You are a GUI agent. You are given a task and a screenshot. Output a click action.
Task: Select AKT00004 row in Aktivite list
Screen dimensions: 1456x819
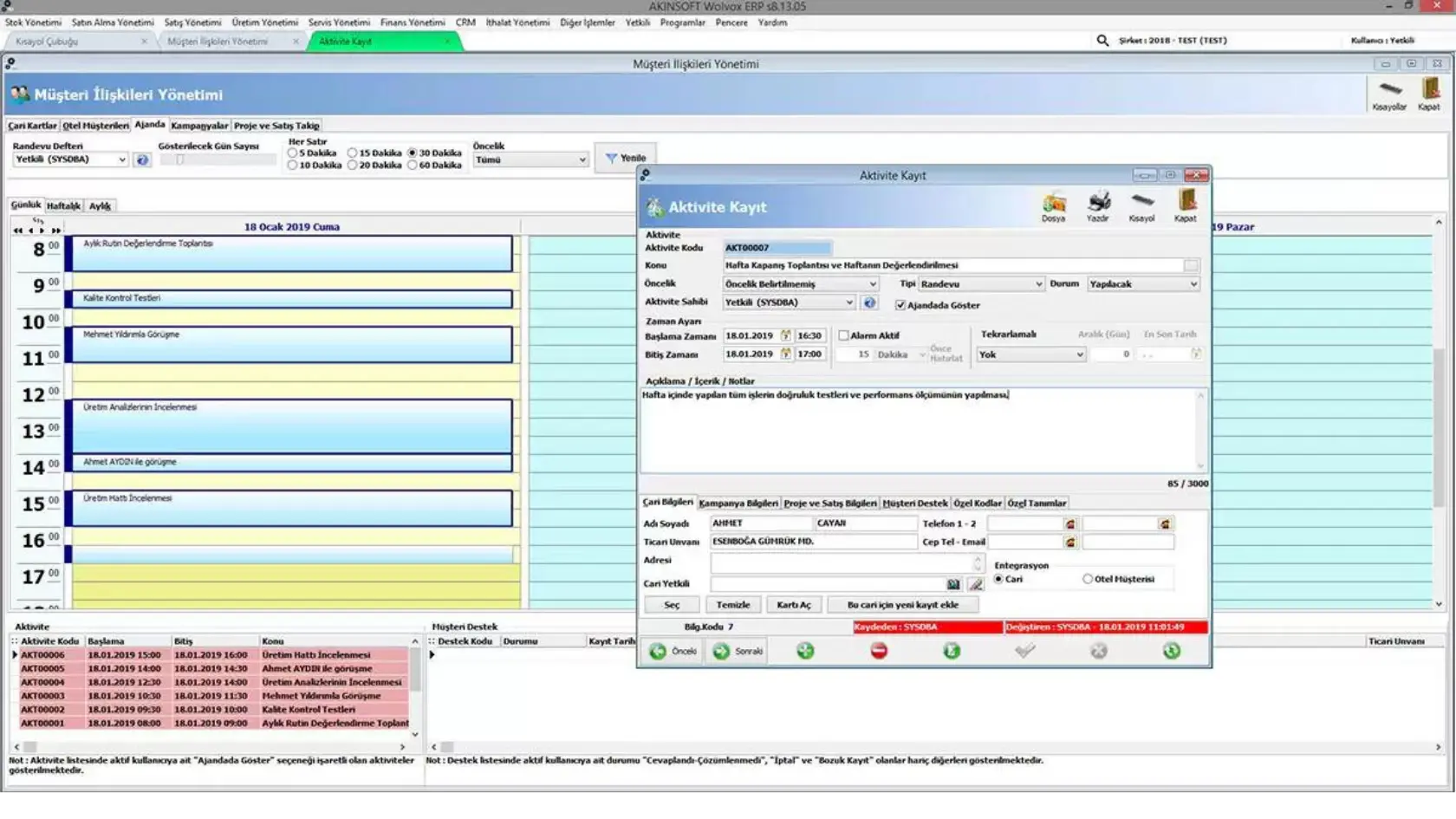212,682
